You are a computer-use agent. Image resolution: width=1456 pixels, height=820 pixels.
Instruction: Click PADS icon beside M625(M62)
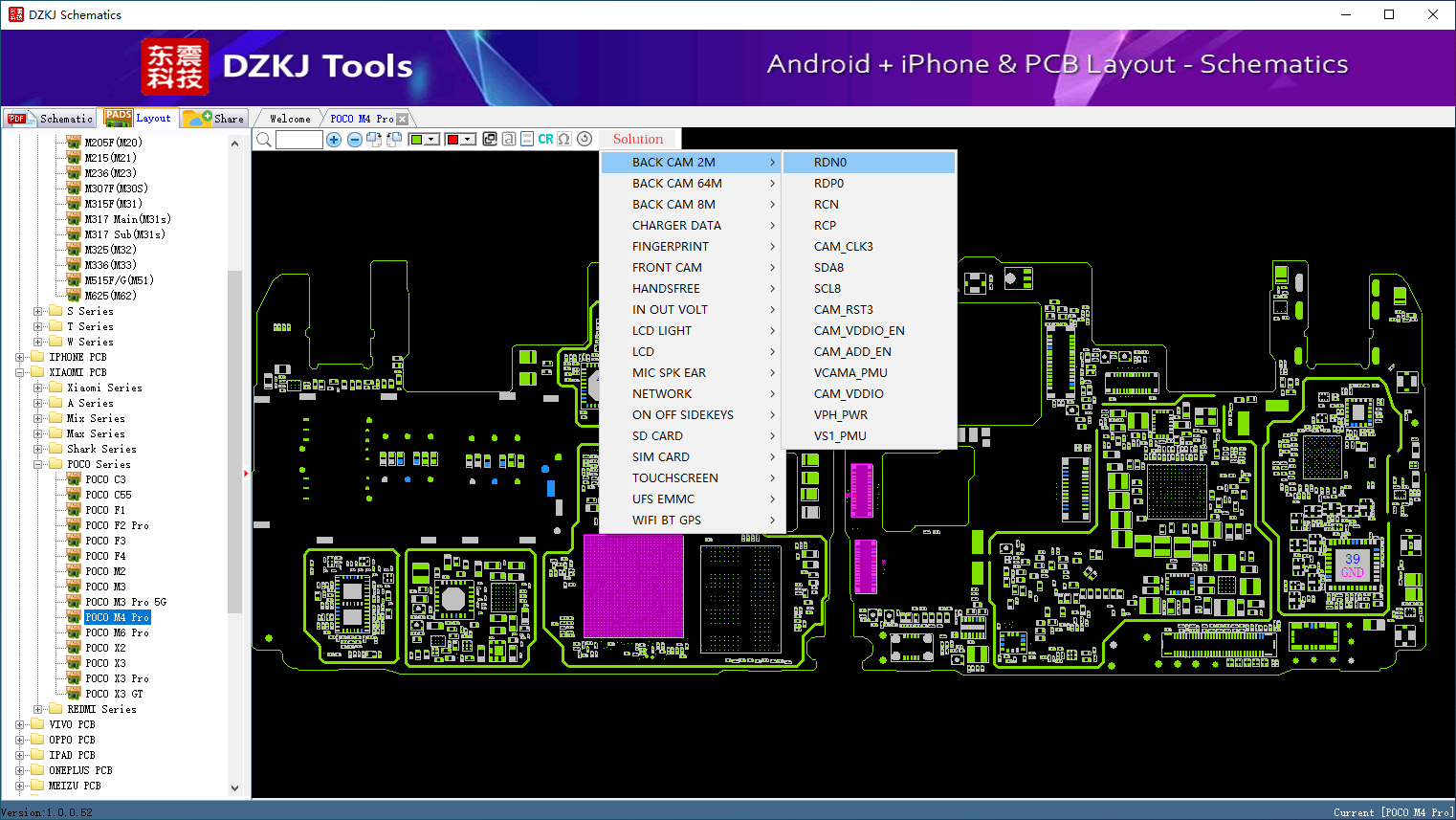(74, 296)
